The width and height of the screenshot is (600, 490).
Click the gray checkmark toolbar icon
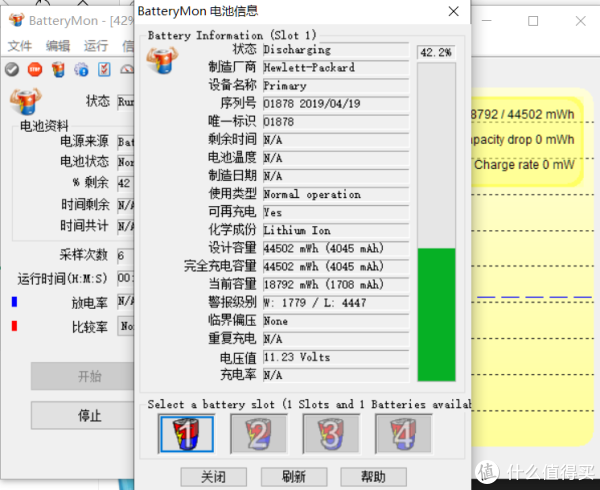coord(12,69)
